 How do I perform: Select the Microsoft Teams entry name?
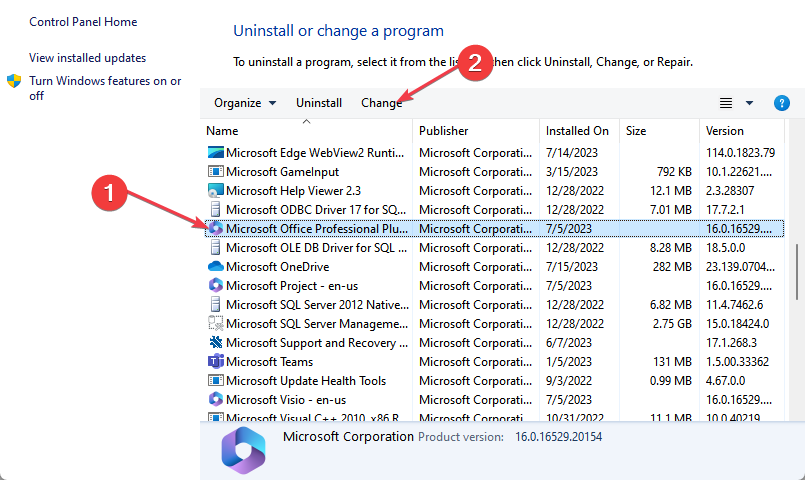point(269,361)
